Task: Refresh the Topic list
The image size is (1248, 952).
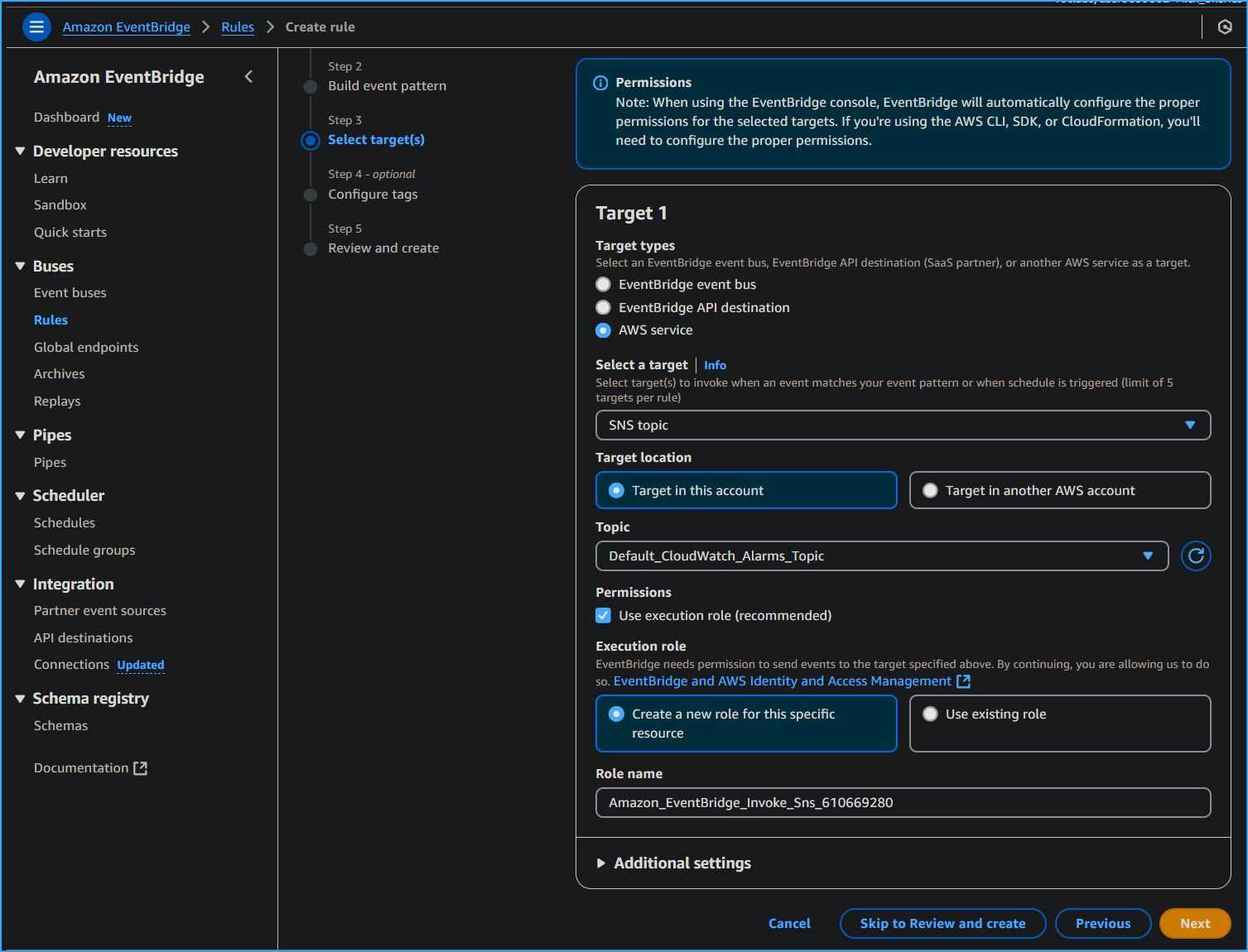Action: 1195,555
